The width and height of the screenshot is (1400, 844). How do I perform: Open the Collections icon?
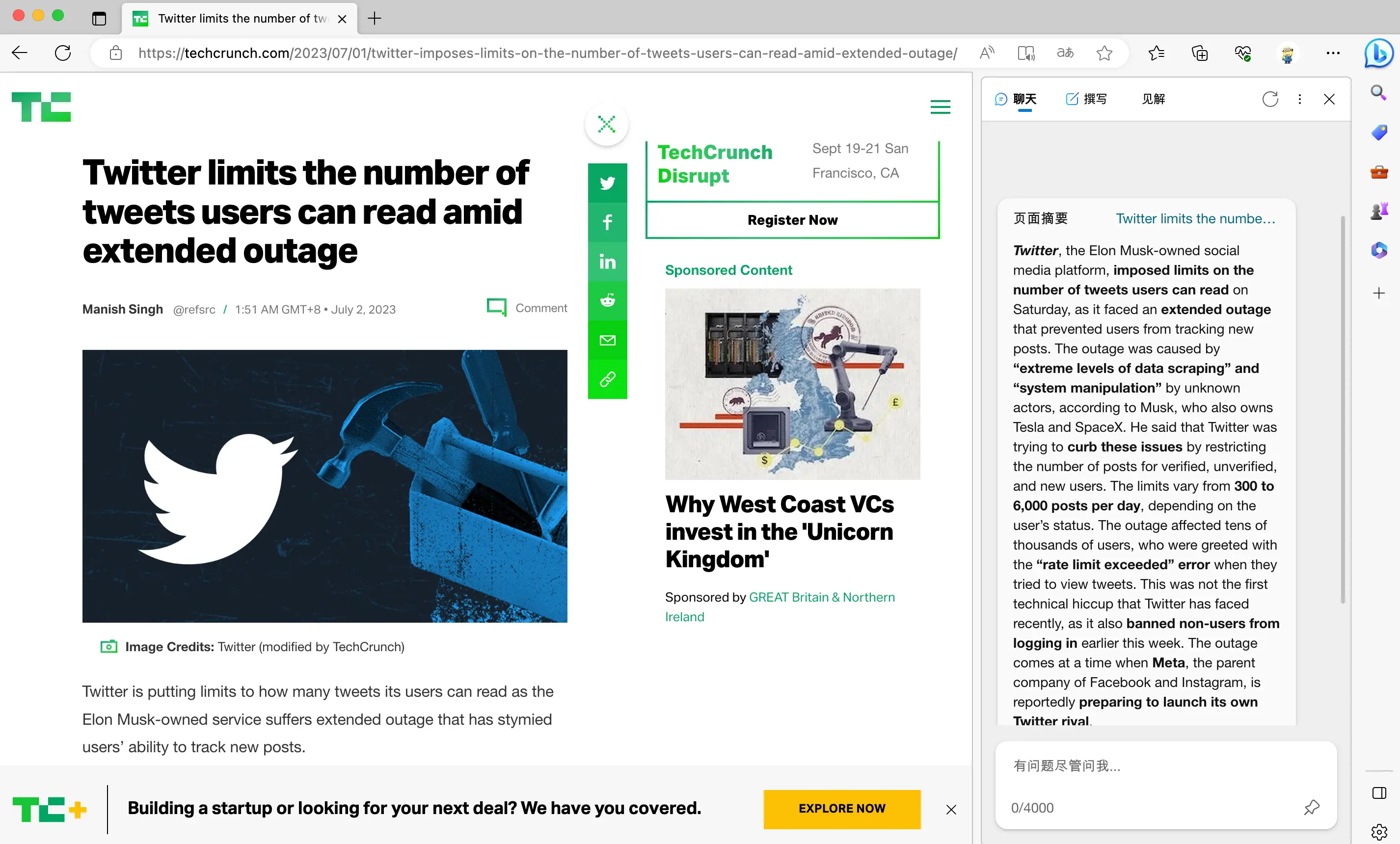click(x=1199, y=53)
